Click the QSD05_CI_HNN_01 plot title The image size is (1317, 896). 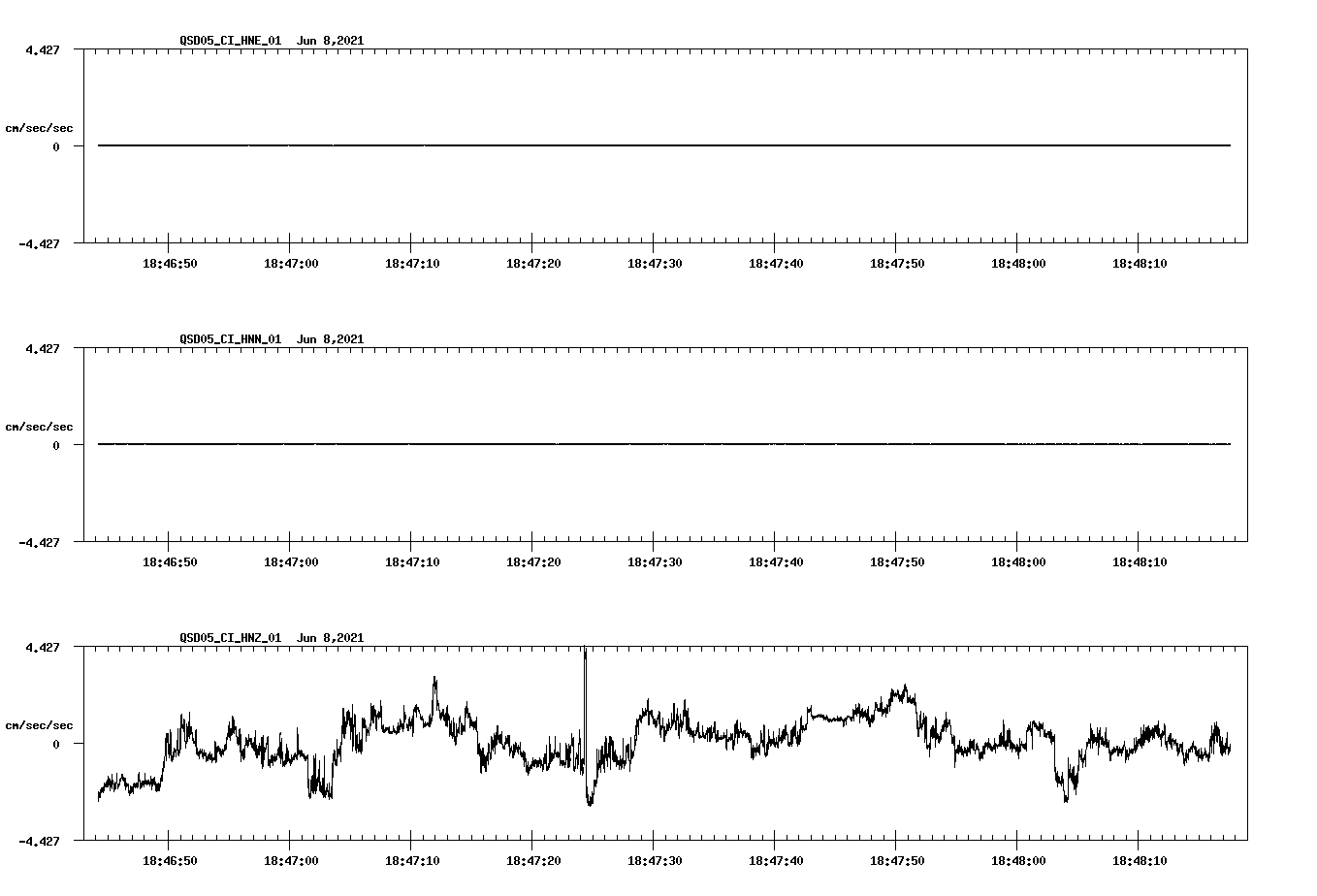(x=272, y=339)
